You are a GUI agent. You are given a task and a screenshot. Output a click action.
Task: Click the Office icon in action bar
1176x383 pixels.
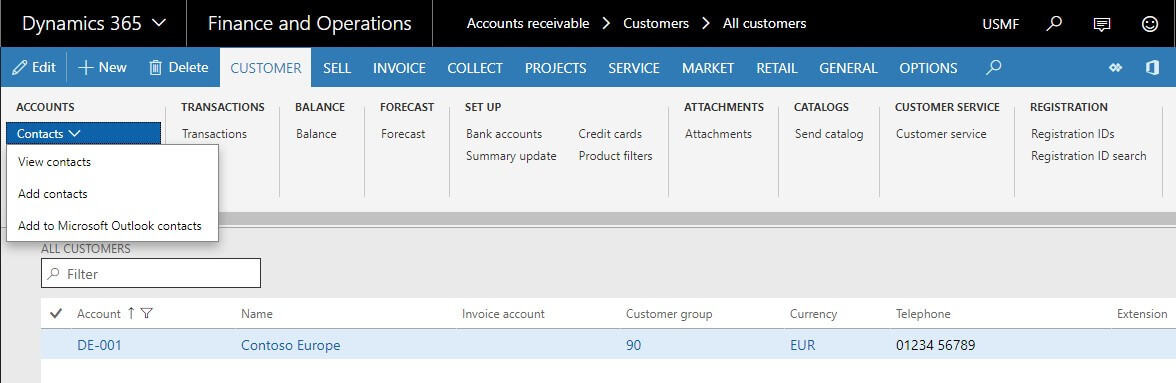(x=1153, y=67)
